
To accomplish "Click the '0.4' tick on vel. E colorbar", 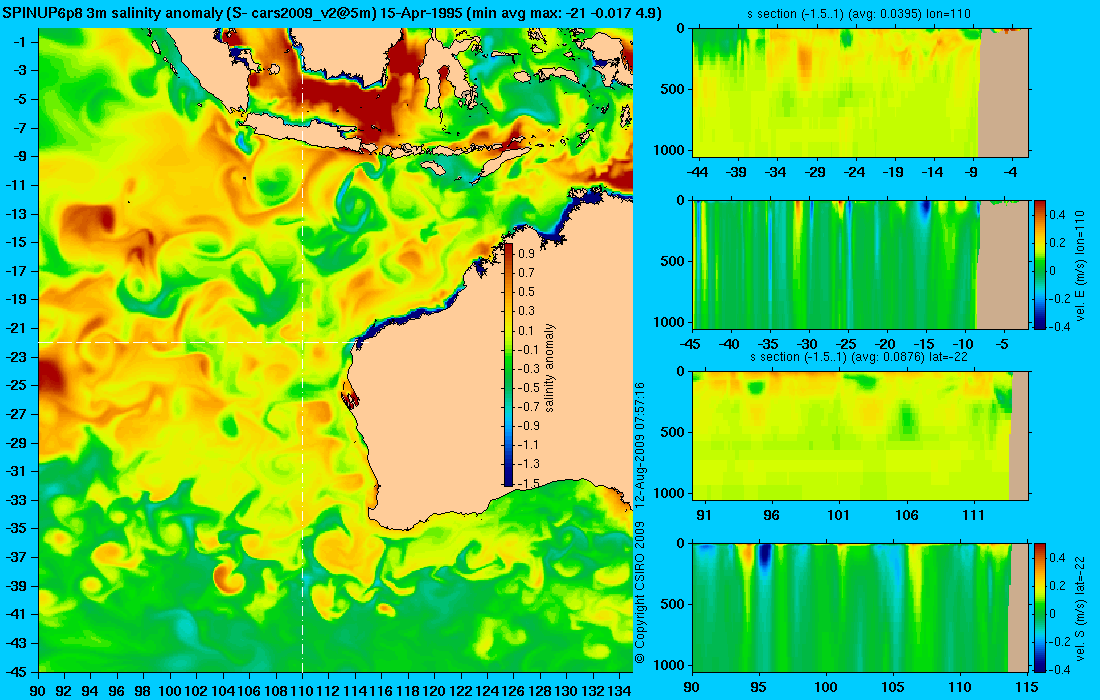I will [1058, 215].
